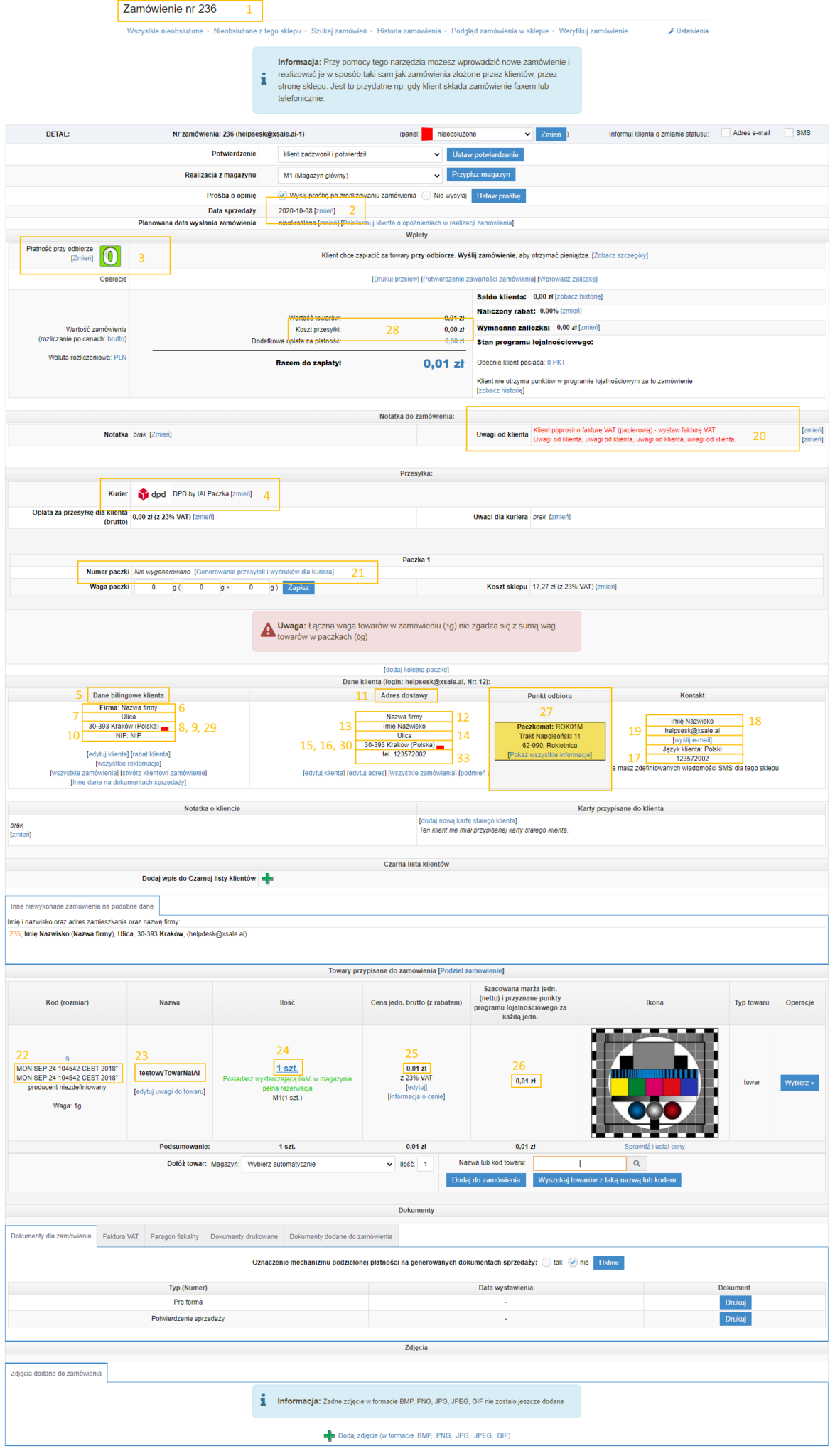The image size is (840, 1456).
Task: Click the wrench icon beside Ustawienia
Action: click(671, 31)
